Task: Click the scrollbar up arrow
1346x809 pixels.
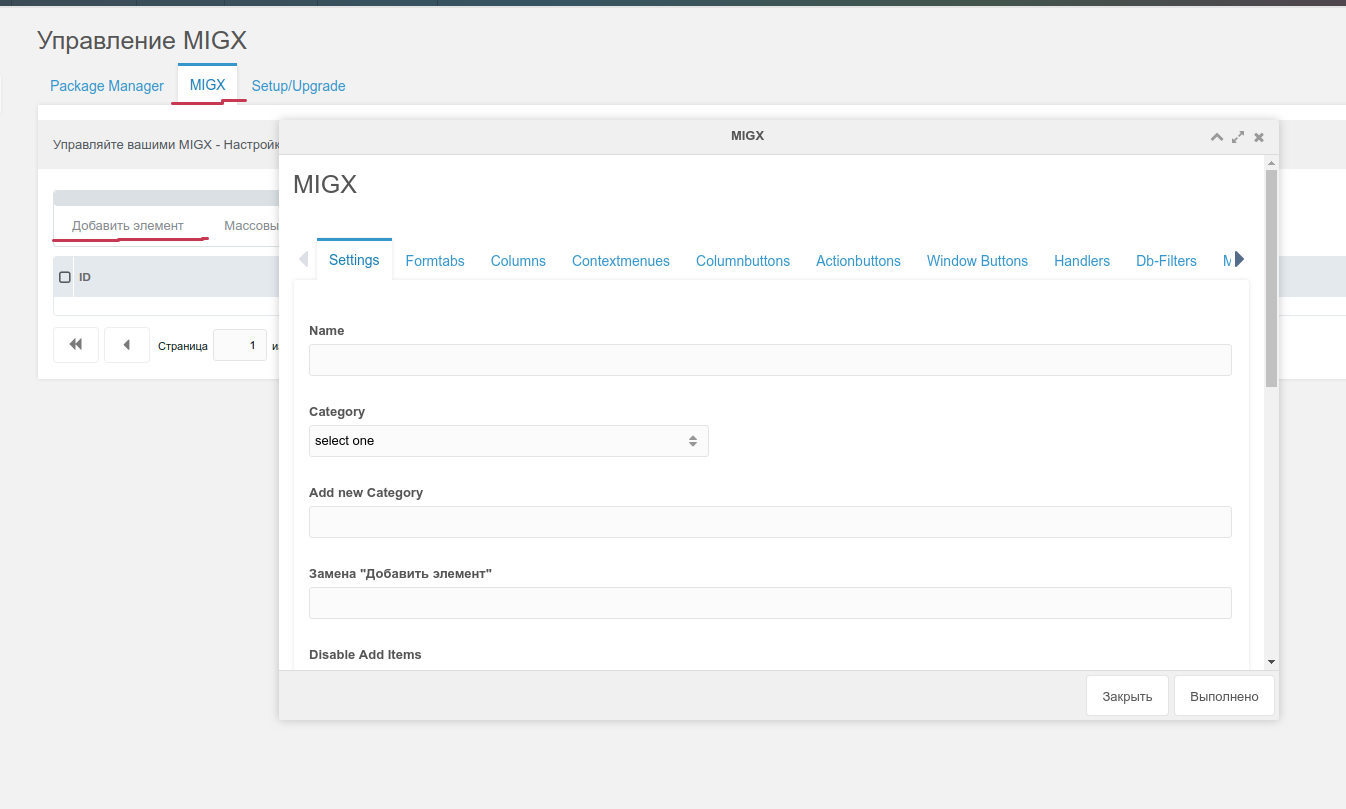Action: (1271, 162)
